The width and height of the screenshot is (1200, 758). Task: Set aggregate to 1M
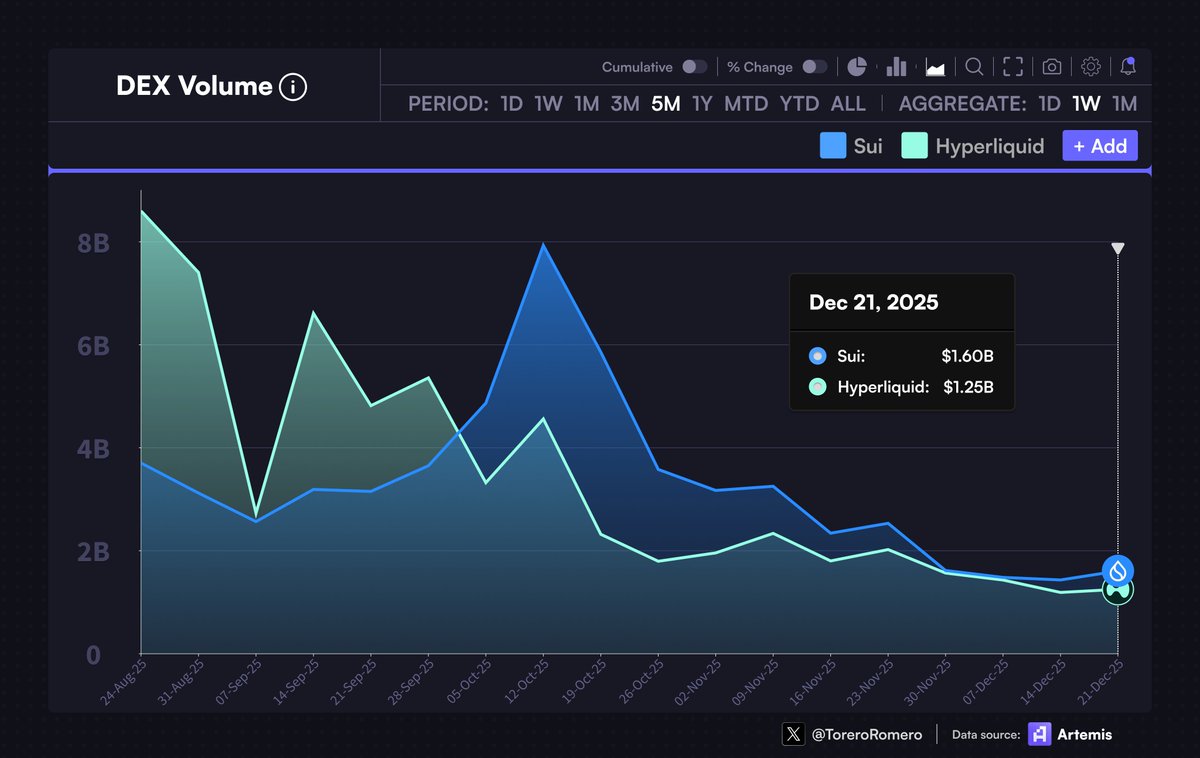click(x=1124, y=104)
